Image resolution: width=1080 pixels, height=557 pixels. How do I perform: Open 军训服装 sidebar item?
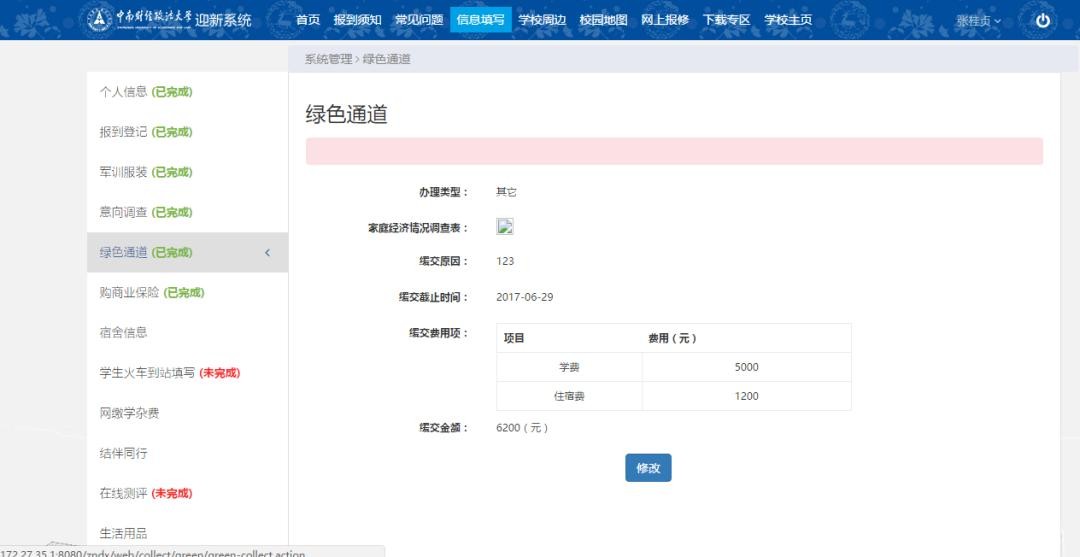123,172
